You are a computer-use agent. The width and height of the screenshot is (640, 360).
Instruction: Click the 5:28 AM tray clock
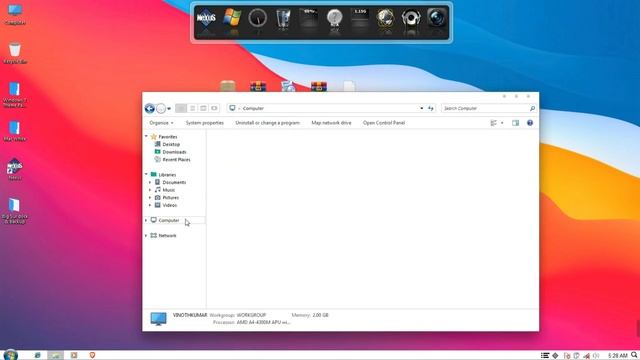[617, 356]
